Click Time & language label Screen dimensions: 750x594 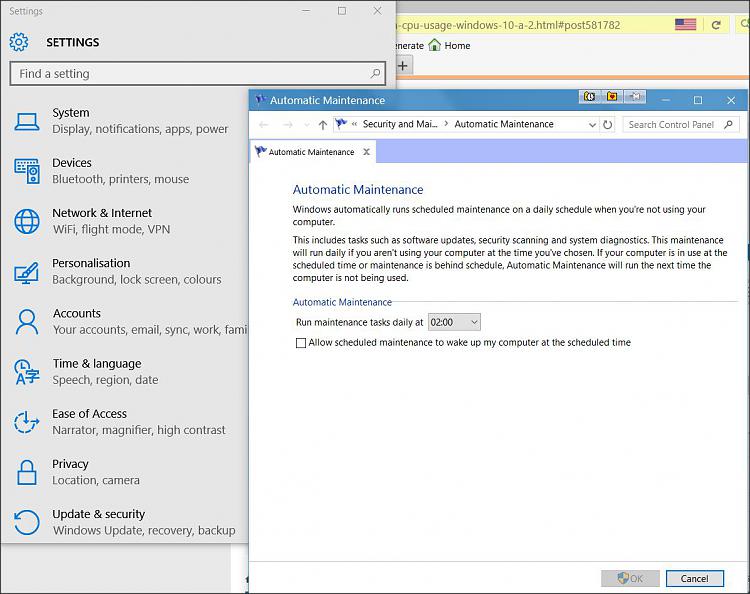[x=97, y=363]
